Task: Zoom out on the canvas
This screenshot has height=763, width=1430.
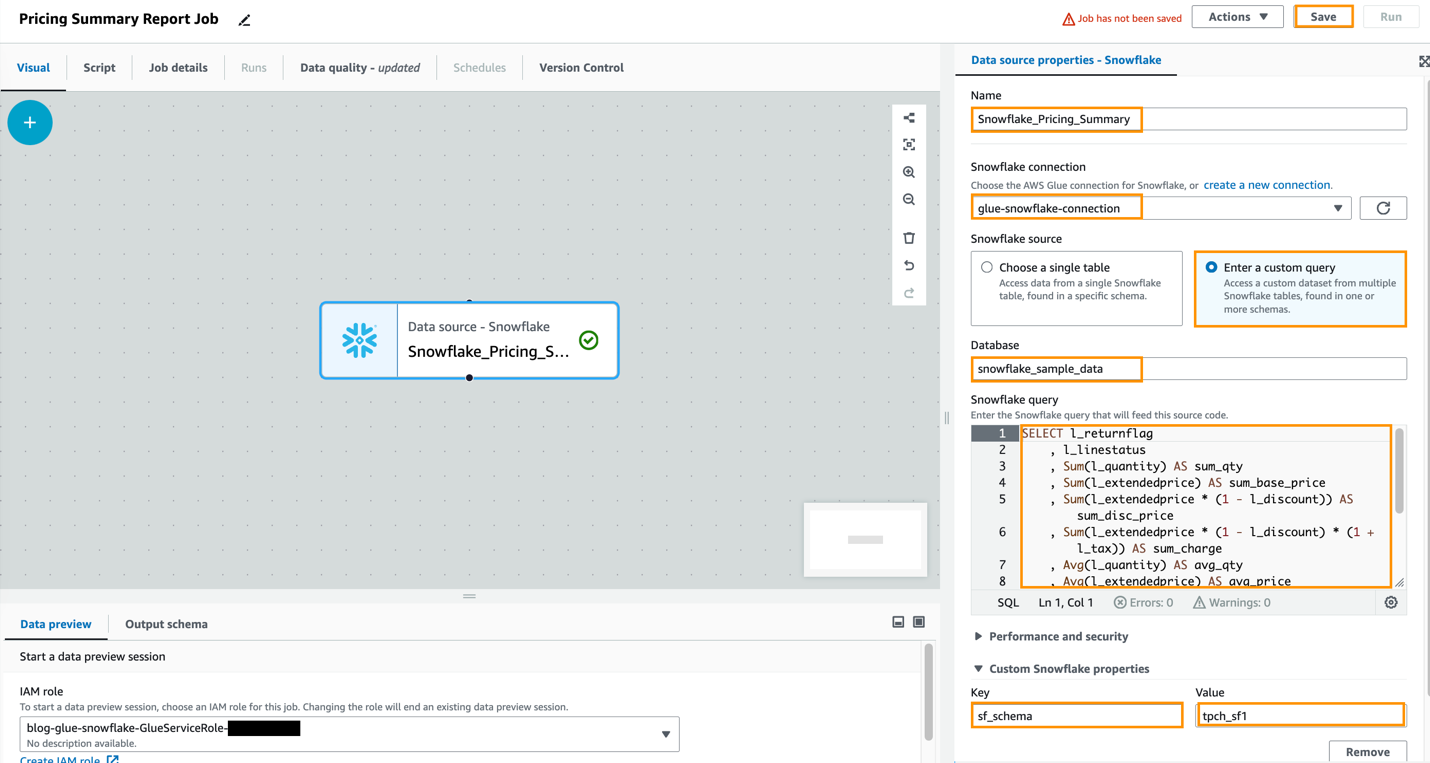Action: tap(909, 200)
